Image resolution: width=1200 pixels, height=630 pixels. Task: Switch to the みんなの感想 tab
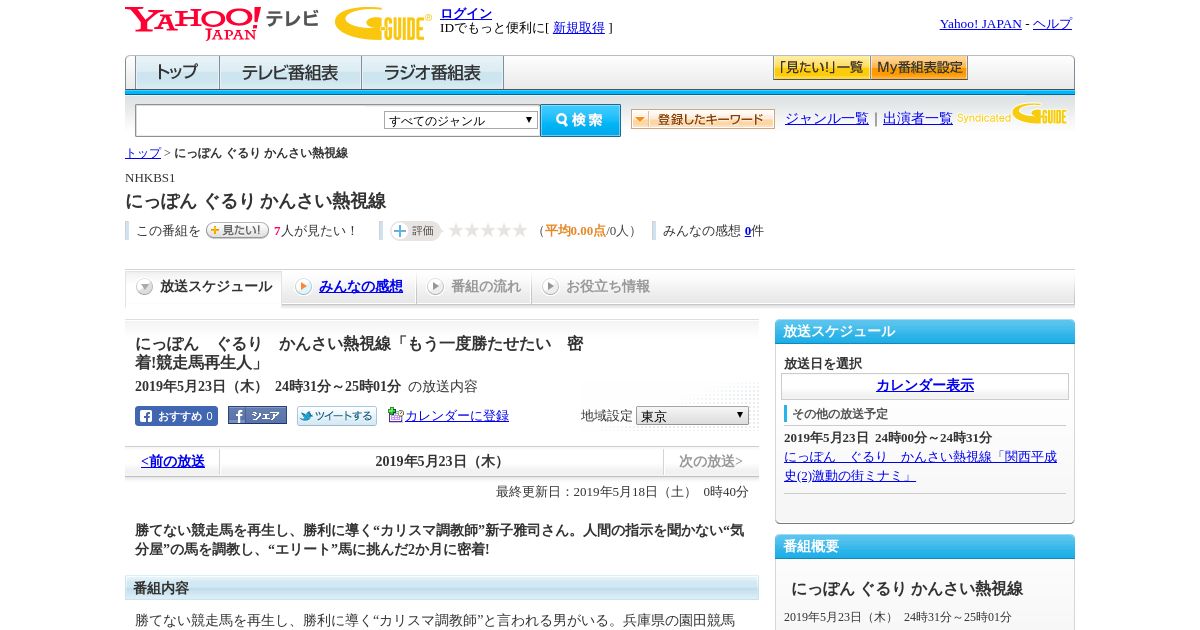click(361, 287)
